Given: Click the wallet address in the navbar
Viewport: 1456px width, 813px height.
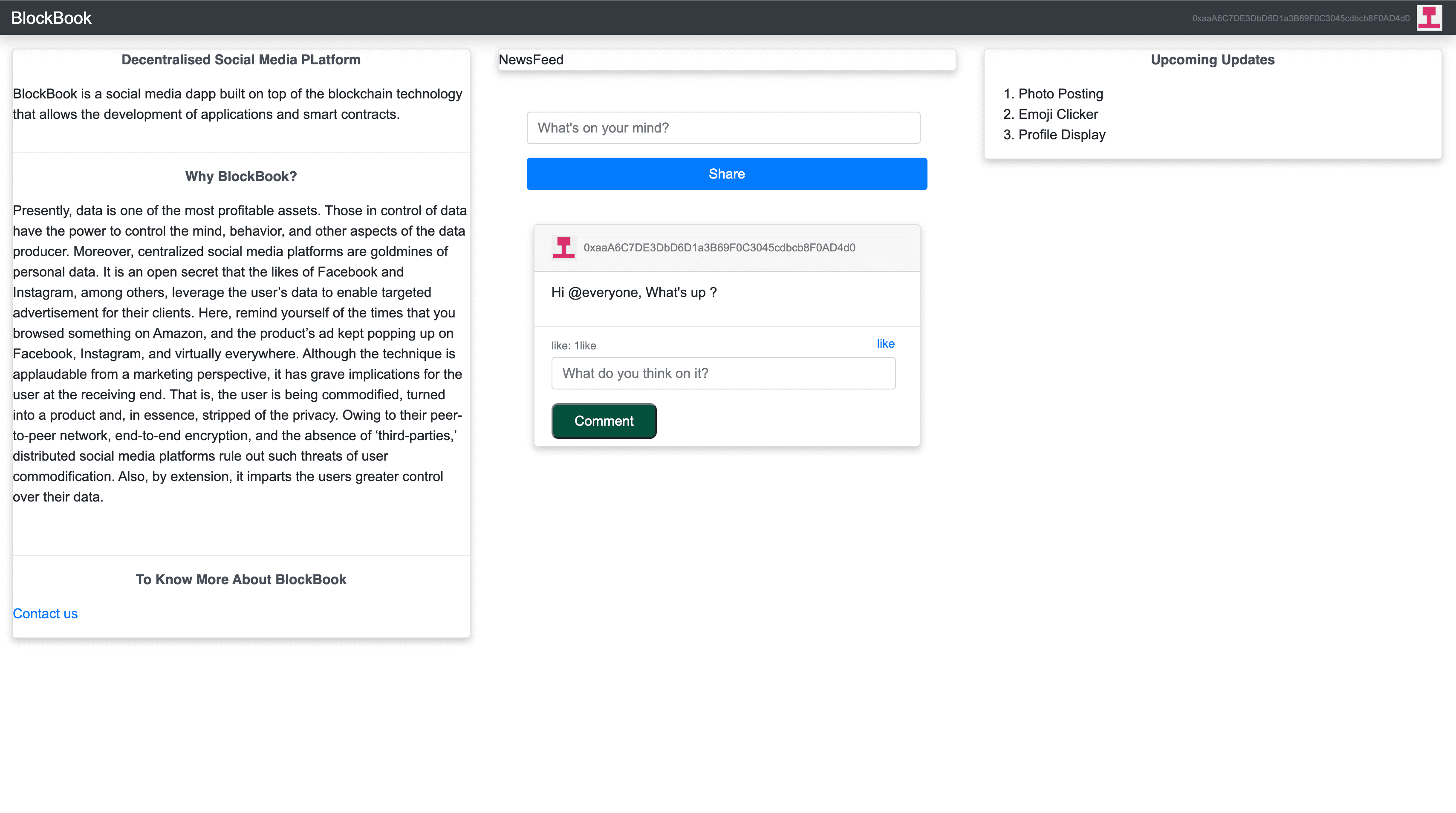Looking at the screenshot, I should click(1300, 18).
